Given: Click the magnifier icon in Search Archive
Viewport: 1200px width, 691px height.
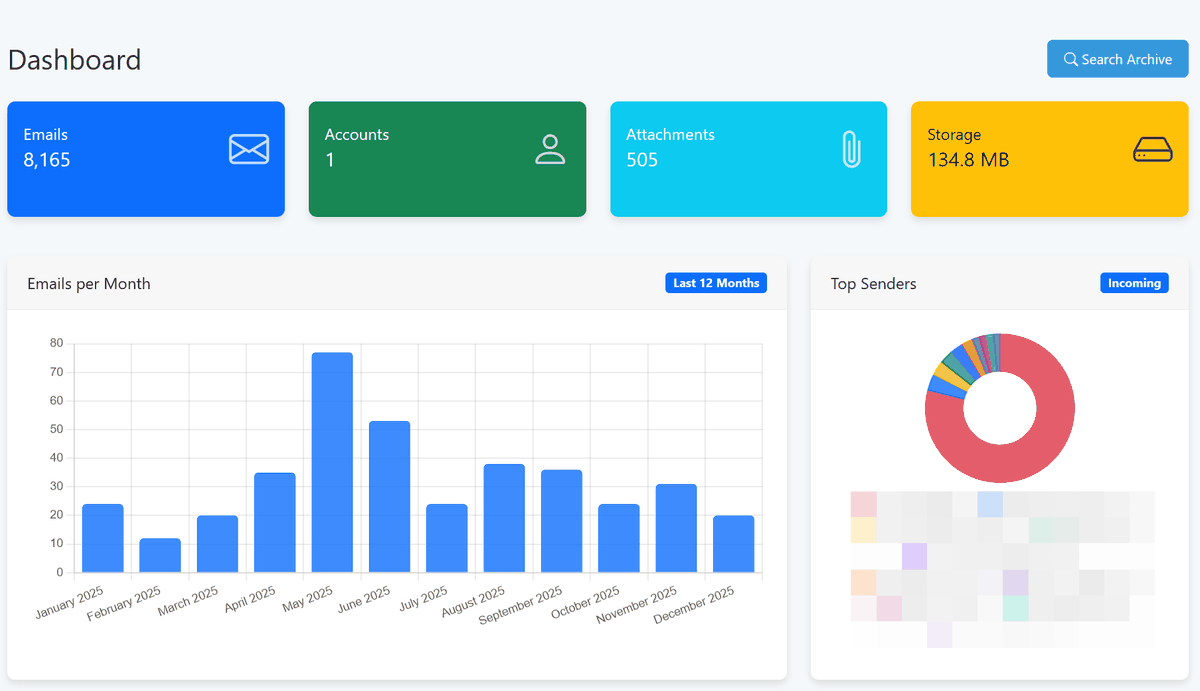Looking at the screenshot, I should pyautogui.click(x=1070, y=59).
